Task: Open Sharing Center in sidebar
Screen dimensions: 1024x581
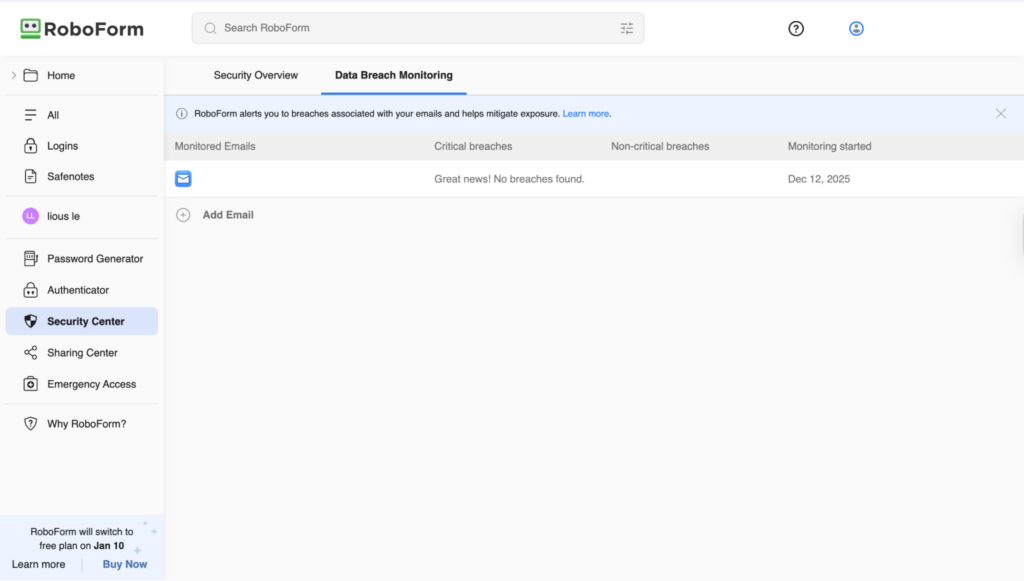Action: 82,353
